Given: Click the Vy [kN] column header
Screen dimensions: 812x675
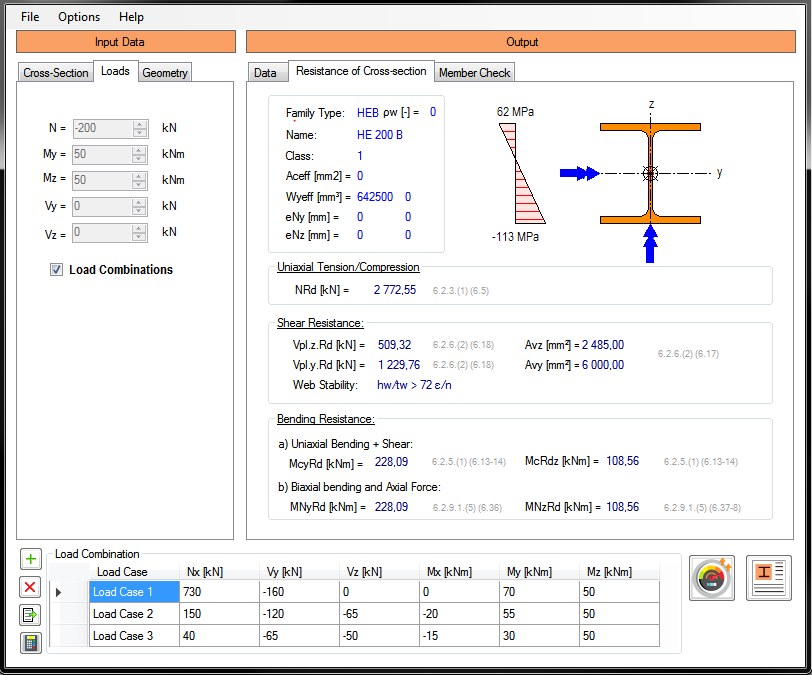Looking at the screenshot, I should point(299,572).
